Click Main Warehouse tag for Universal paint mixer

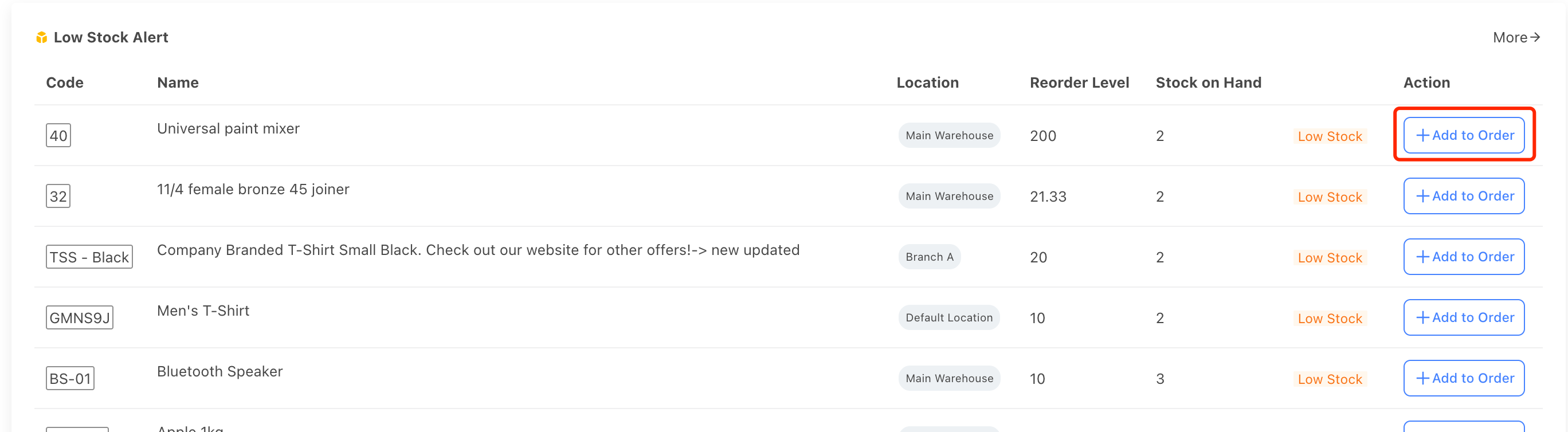point(949,136)
